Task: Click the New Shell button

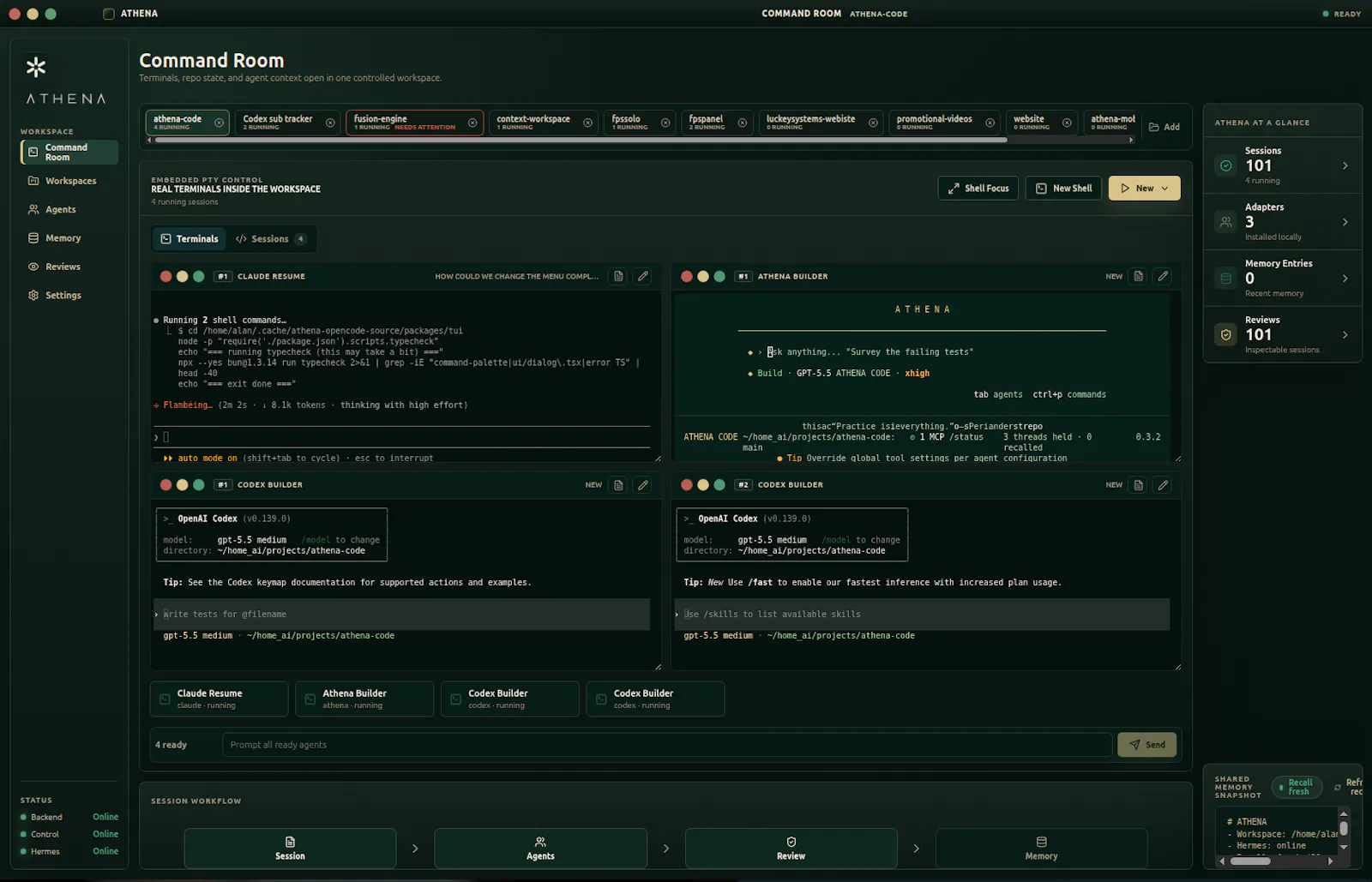Action: [1063, 189]
